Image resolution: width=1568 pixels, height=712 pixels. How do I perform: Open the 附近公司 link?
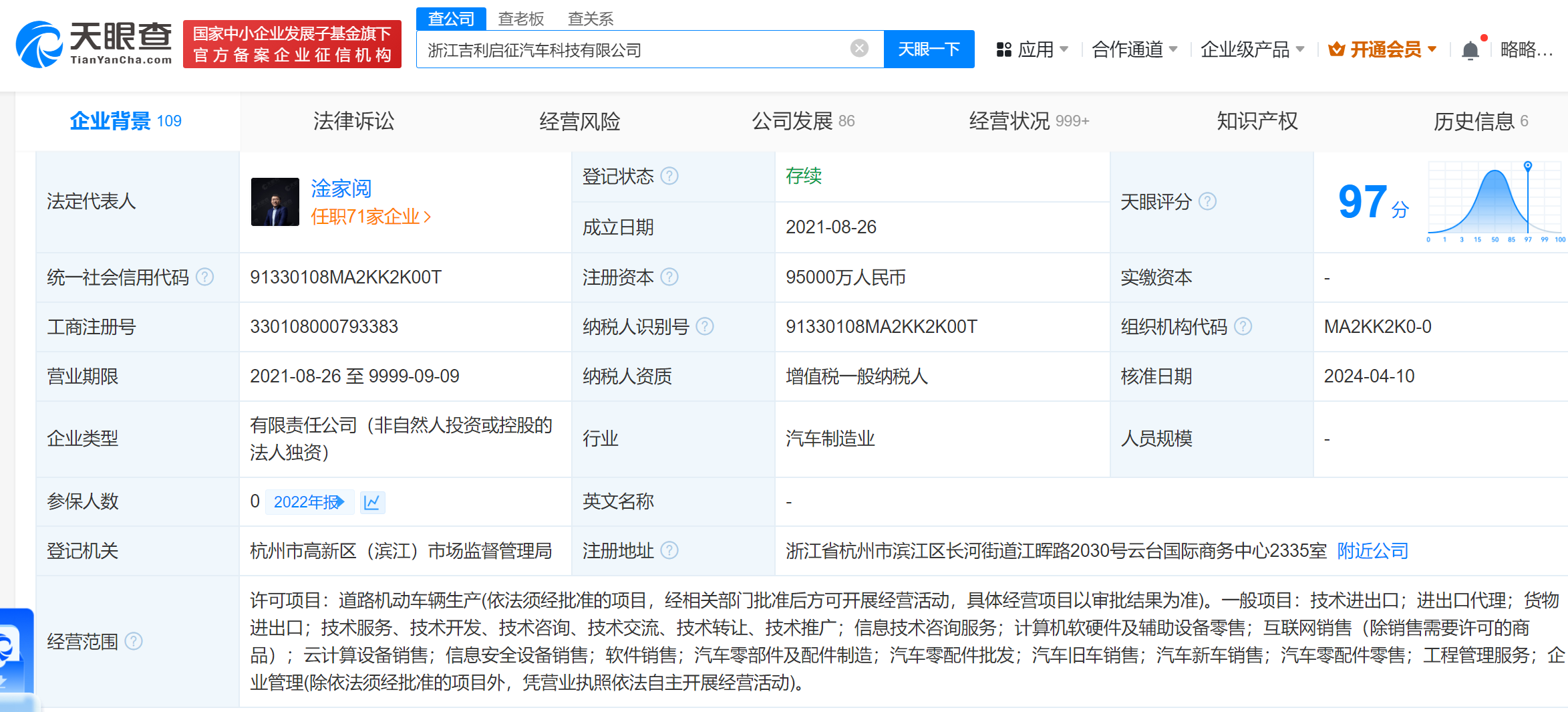pyautogui.click(x=1372, y=550)
